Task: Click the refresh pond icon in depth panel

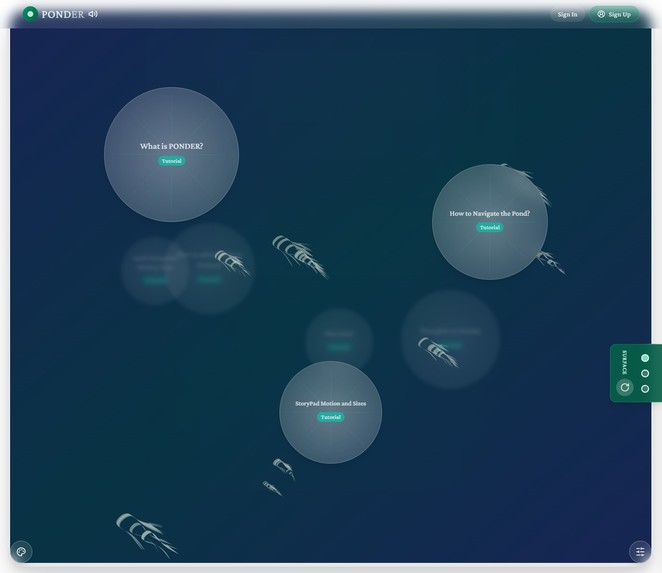Action: pyautogui.click(x=625, y=387)
